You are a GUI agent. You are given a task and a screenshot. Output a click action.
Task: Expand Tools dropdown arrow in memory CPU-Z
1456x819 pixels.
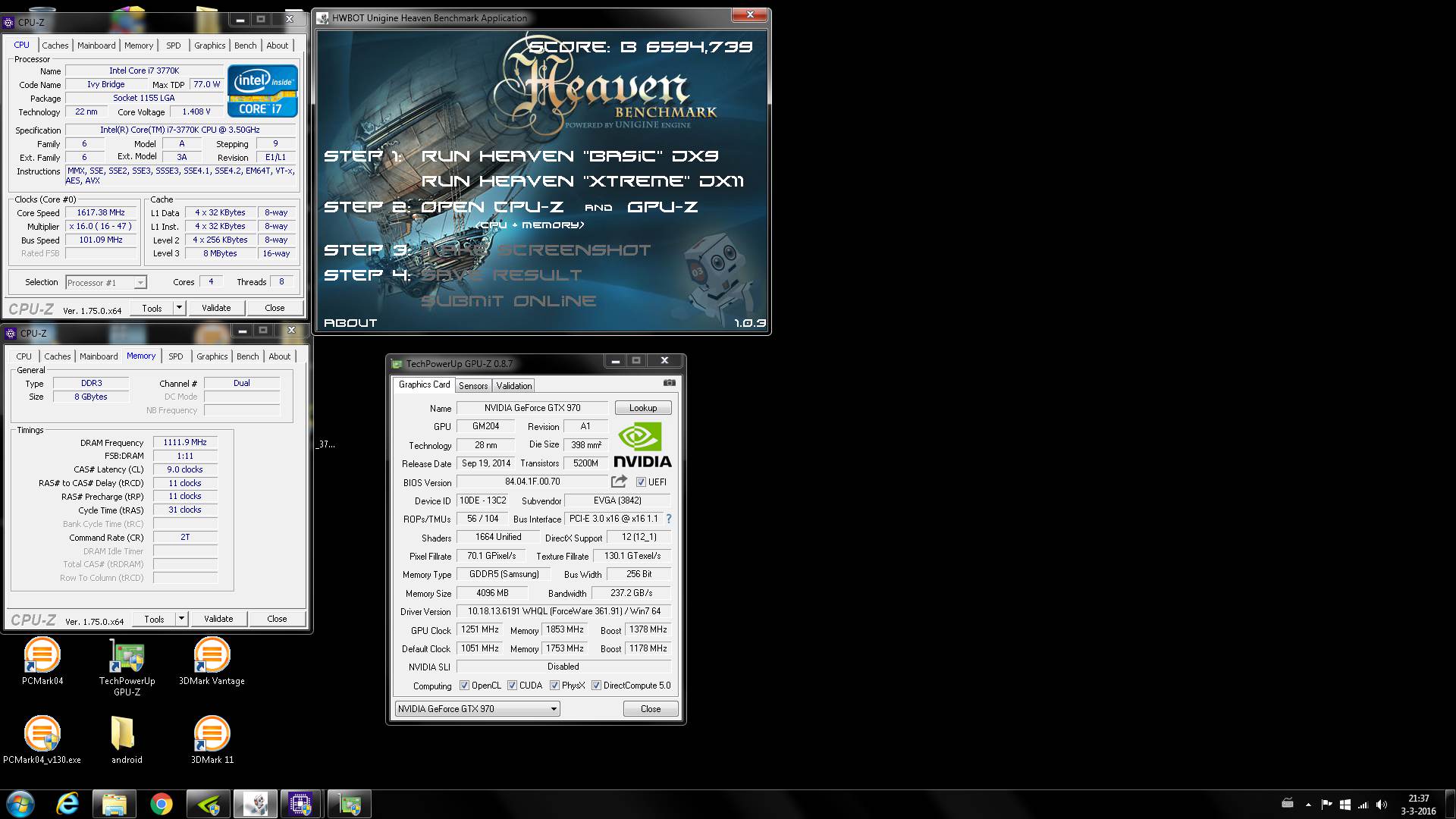tap(181, 619)
